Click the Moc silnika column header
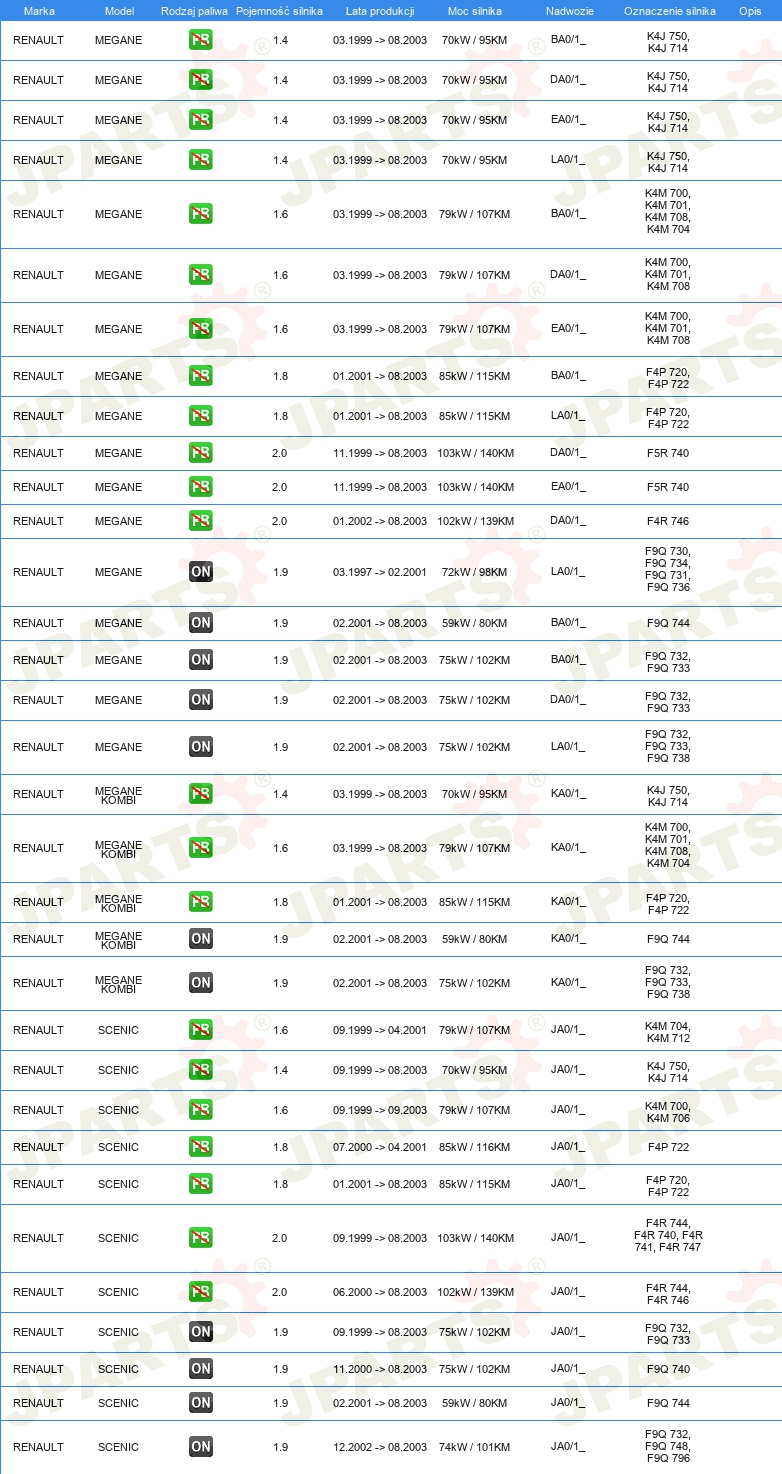The image size is (782, 1474). tap(475, 10)
